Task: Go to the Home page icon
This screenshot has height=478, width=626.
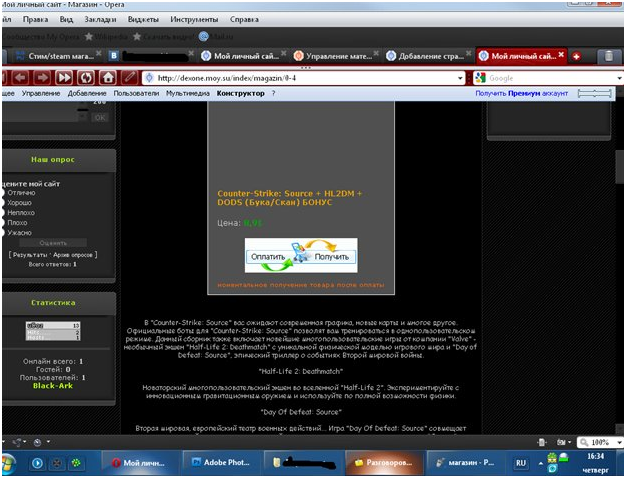Action: [107, 77]
